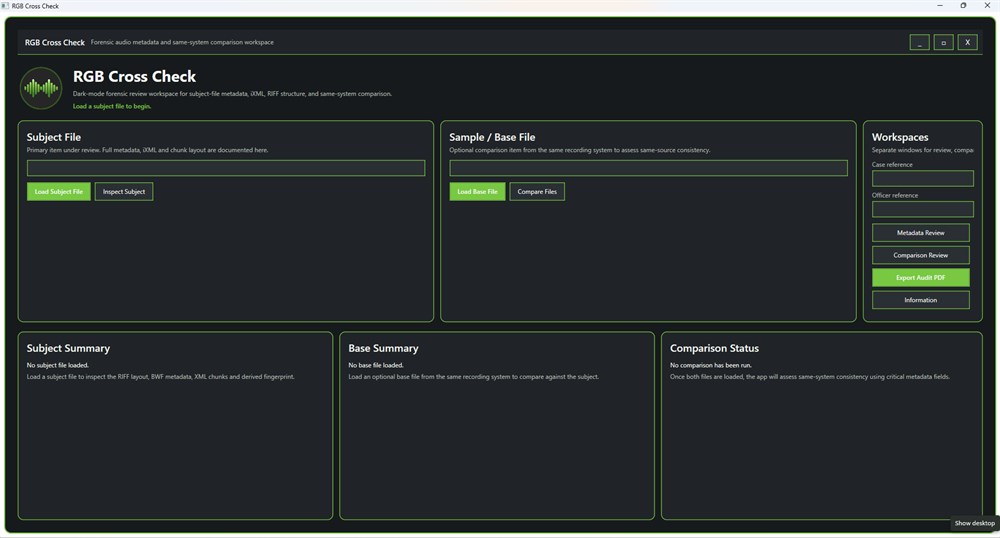The height and width of the screenshot is (538, 1000).
Task: Click the small app icon in the OS title bar
Action: tap(5, 6)
